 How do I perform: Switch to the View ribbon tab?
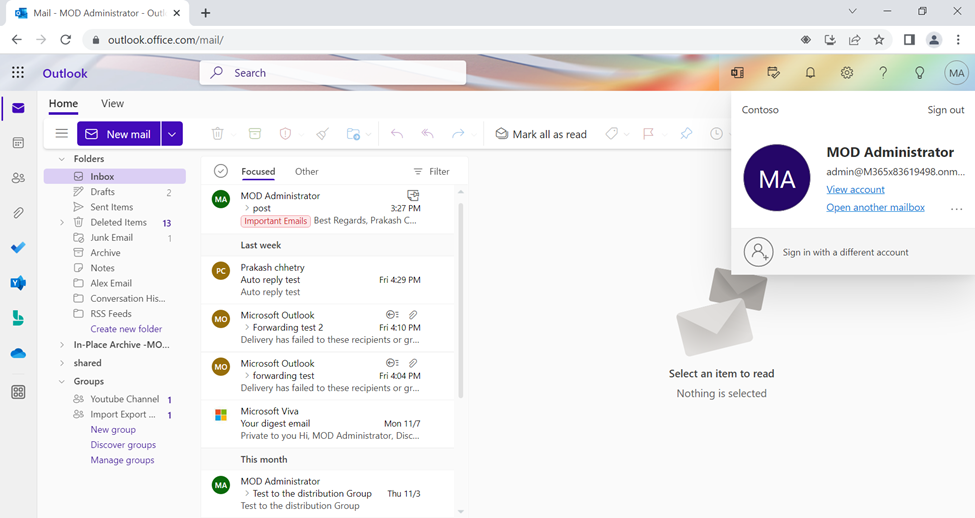coord(113,103)
